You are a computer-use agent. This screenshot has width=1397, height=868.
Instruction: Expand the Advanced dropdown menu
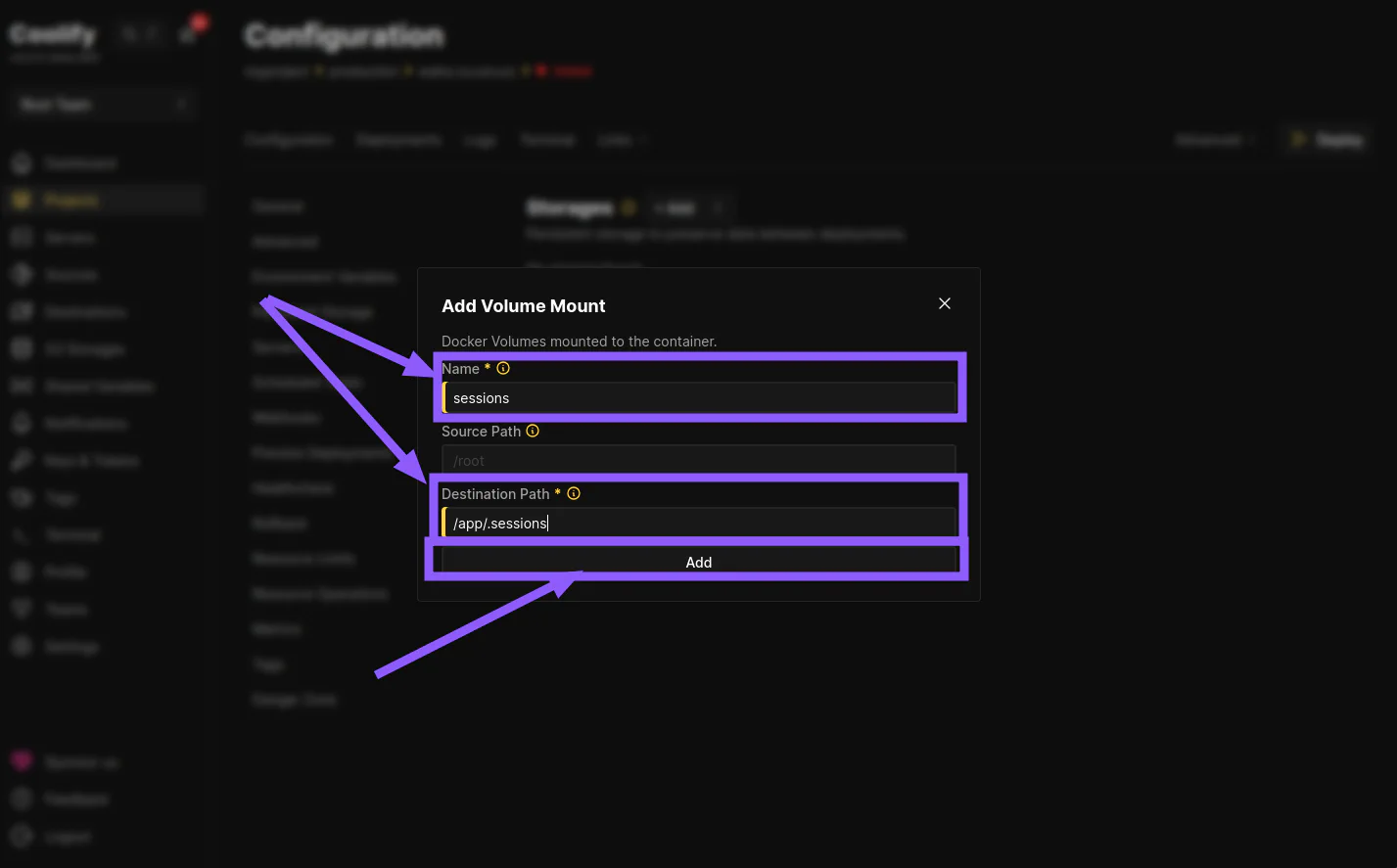click(1215, 140)
